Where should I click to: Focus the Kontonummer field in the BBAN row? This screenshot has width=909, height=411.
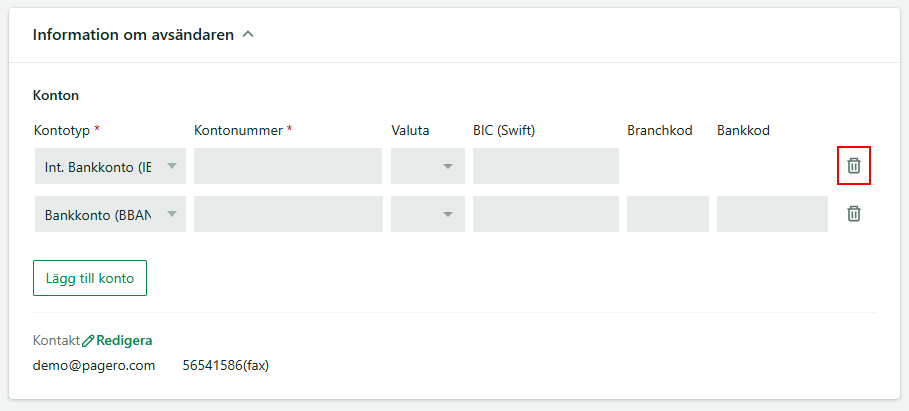[x=288, y=214]
